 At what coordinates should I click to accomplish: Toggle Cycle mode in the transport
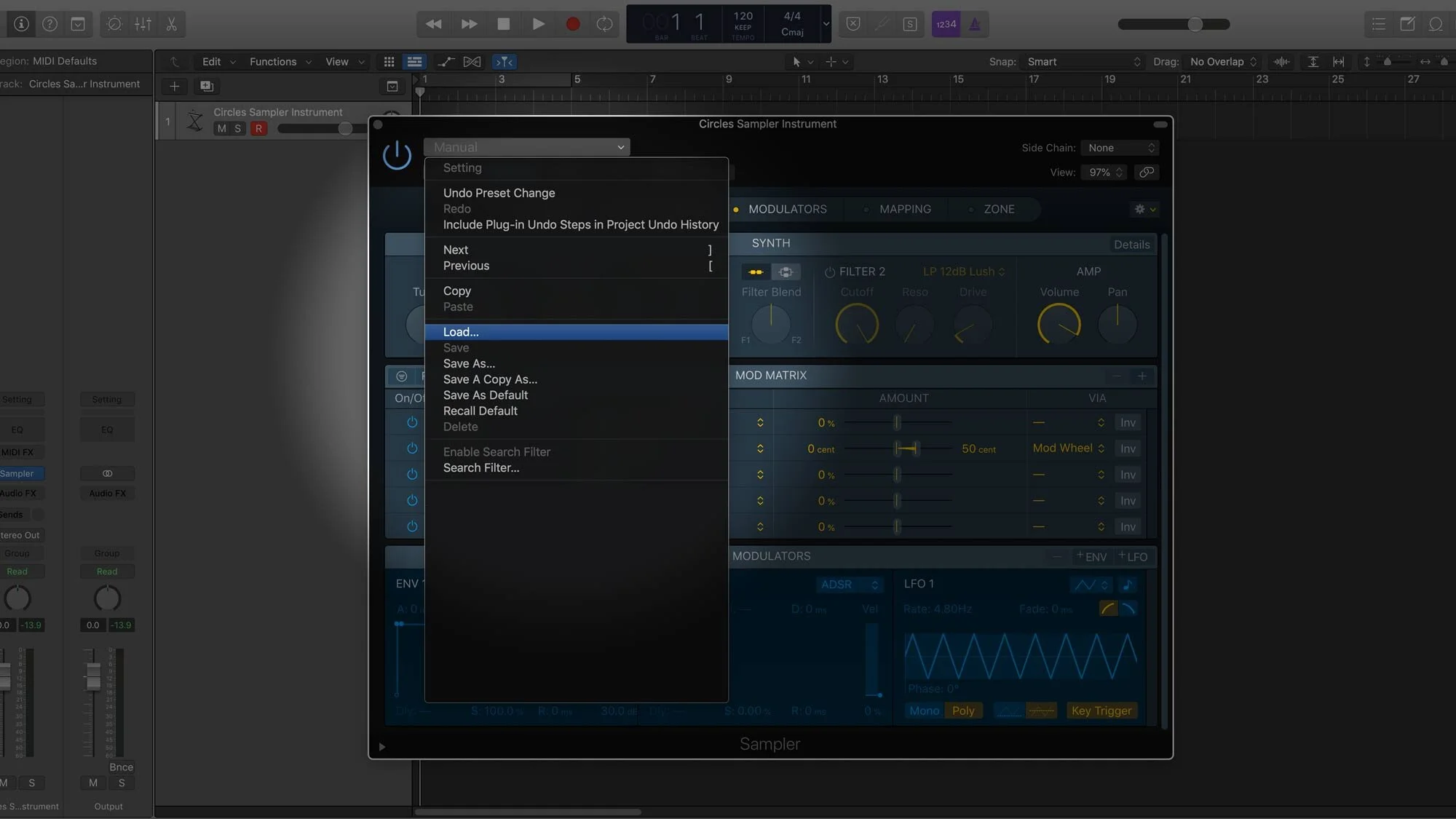tap(604, 24)
